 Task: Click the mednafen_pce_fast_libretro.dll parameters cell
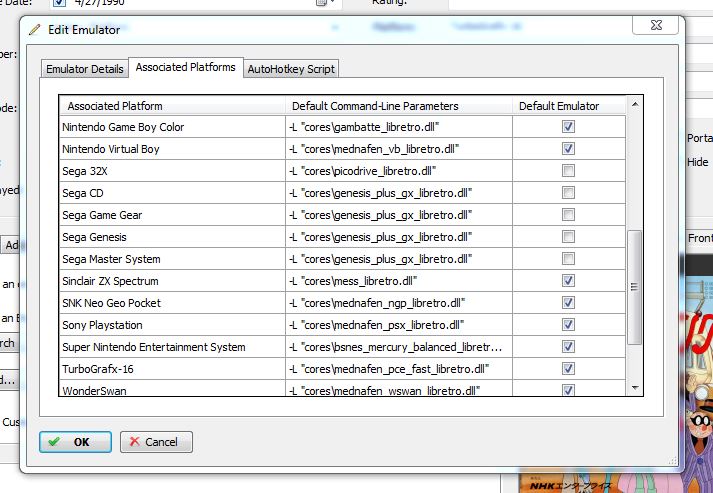point(399,369)
